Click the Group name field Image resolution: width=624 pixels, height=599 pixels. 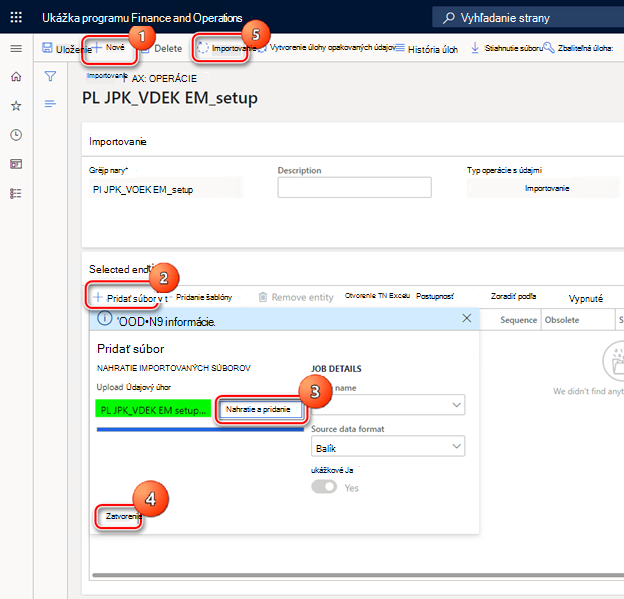tap(165, 188)
